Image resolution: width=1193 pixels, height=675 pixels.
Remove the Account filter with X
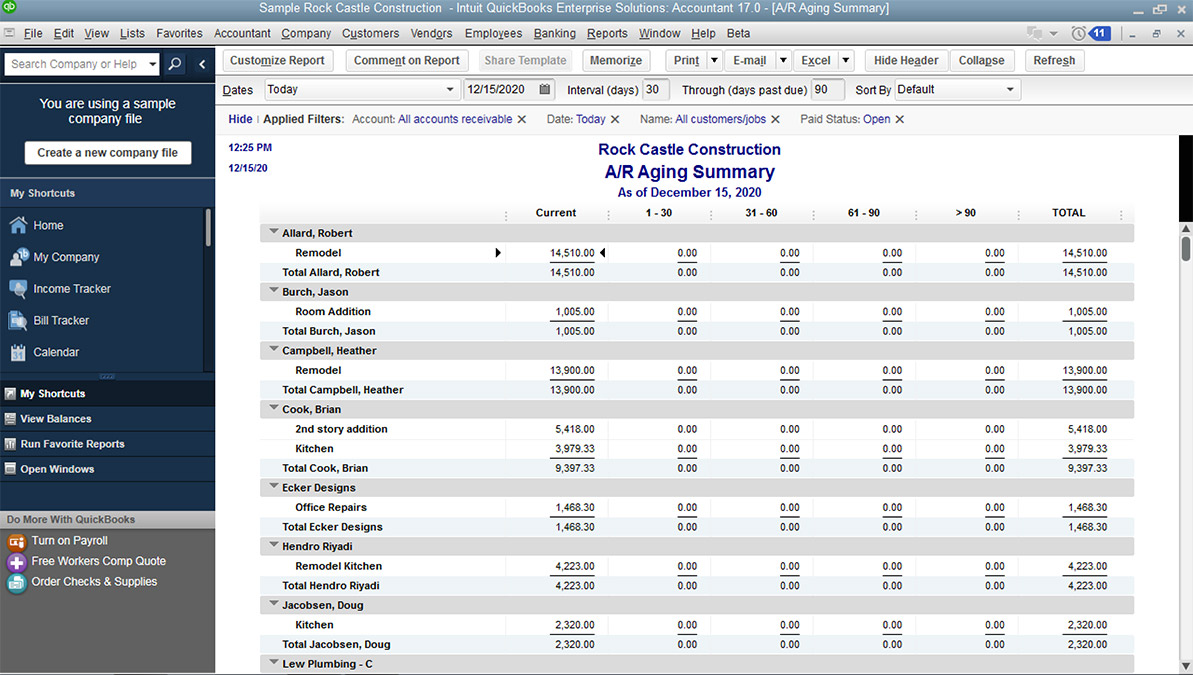522,119
